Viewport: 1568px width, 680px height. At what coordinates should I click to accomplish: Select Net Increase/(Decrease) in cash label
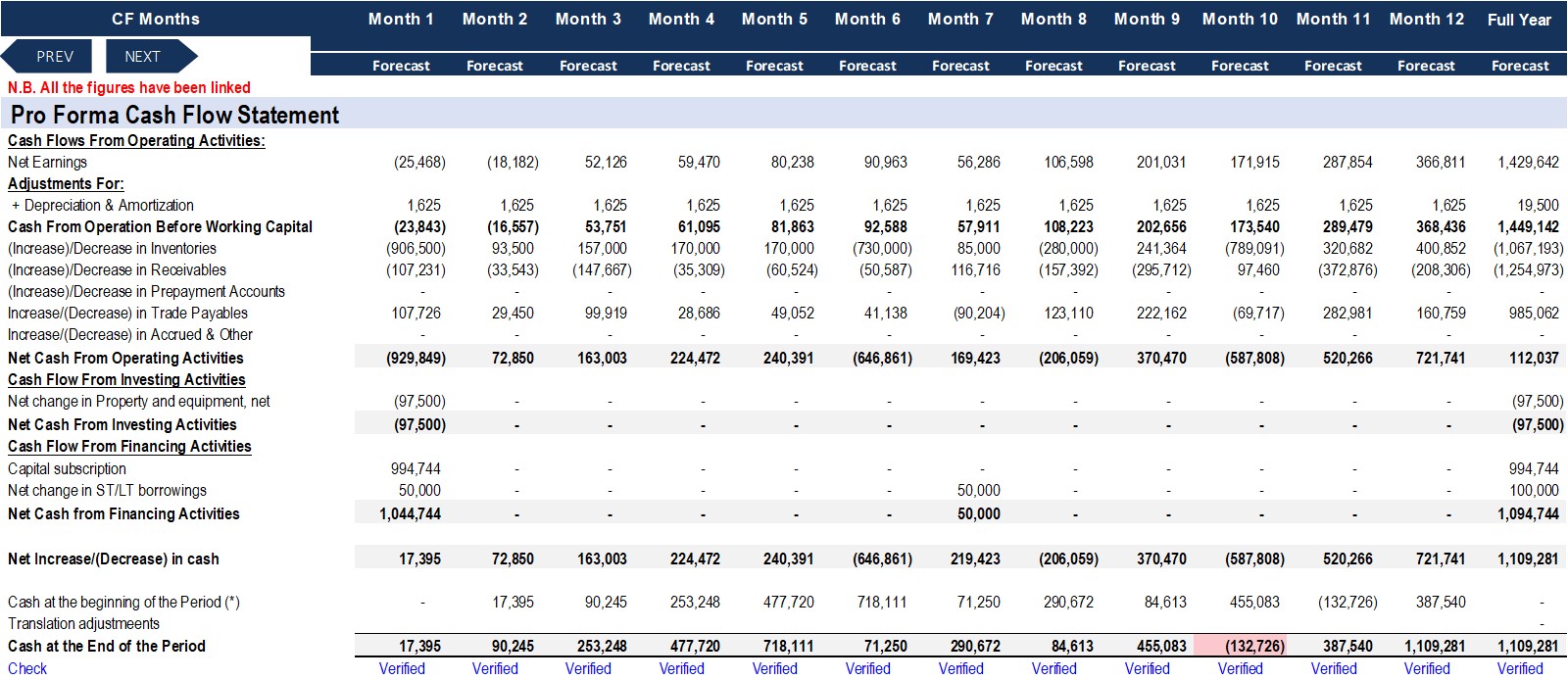(x=113, y=559)
